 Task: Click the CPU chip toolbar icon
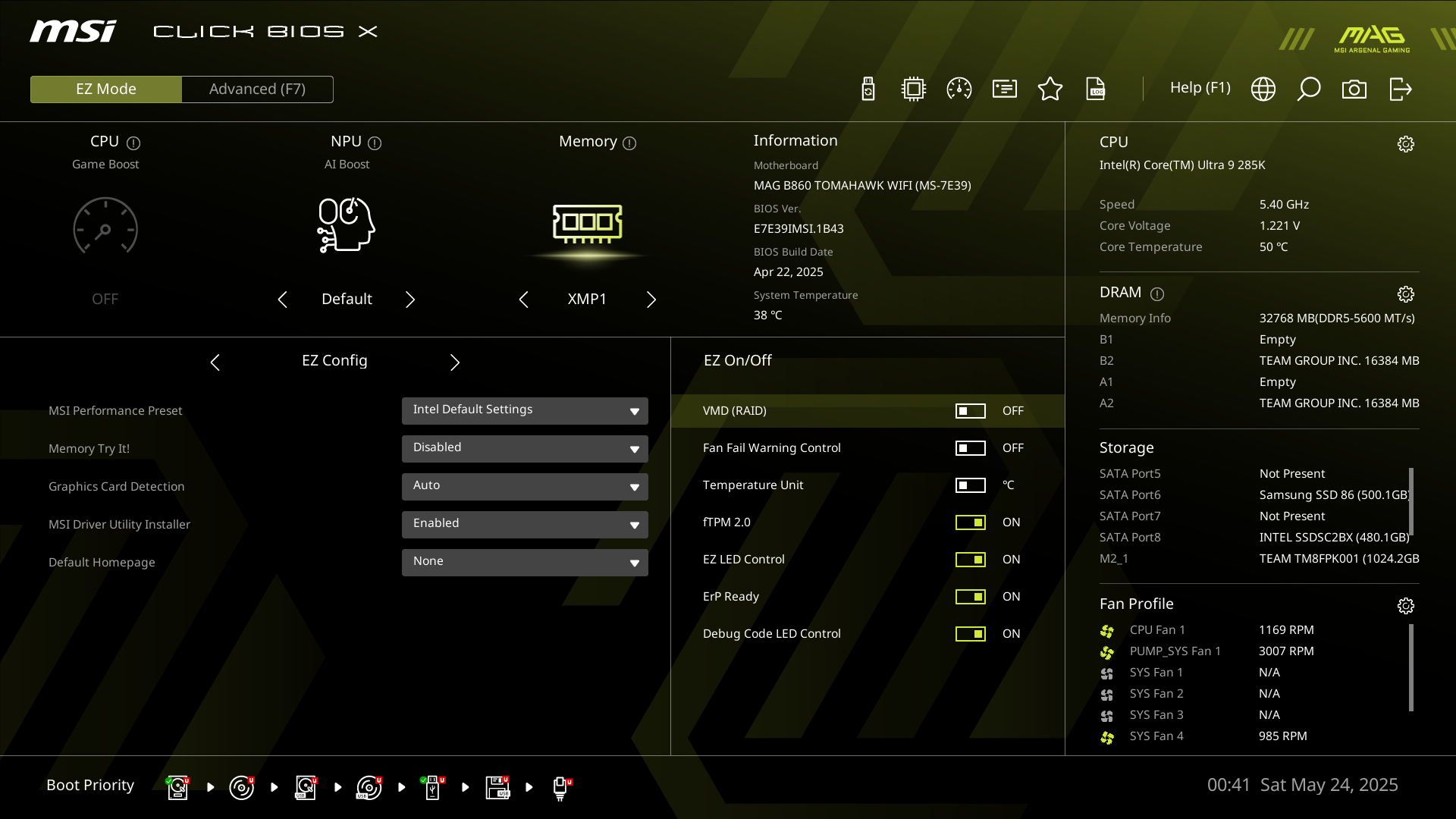[x=913, y=89]
